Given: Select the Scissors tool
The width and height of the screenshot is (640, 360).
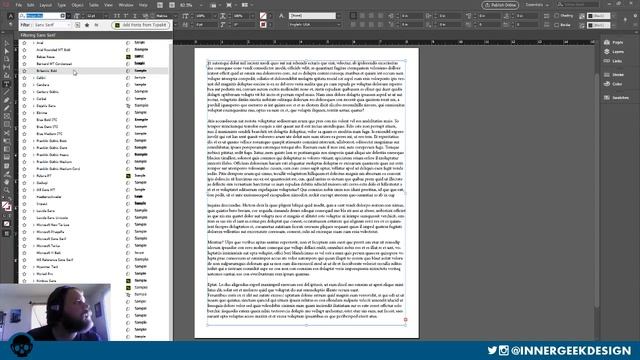Looking at the screenshot, I should coord(7,133).
